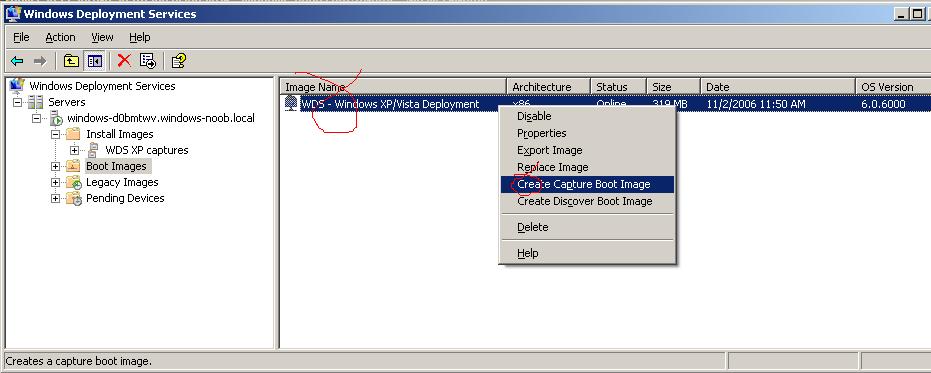The image size is (931, 373).
Task: Click the Install Images folder icon
Action: (x=73, y=134)
